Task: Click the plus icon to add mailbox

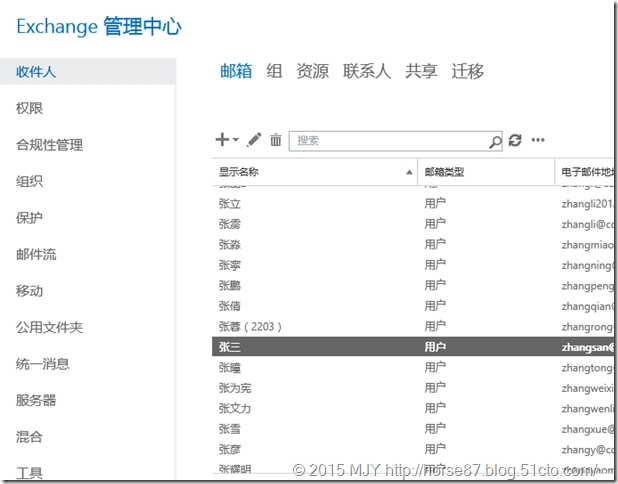Action: pyautogui.click(x=222, y=140)
